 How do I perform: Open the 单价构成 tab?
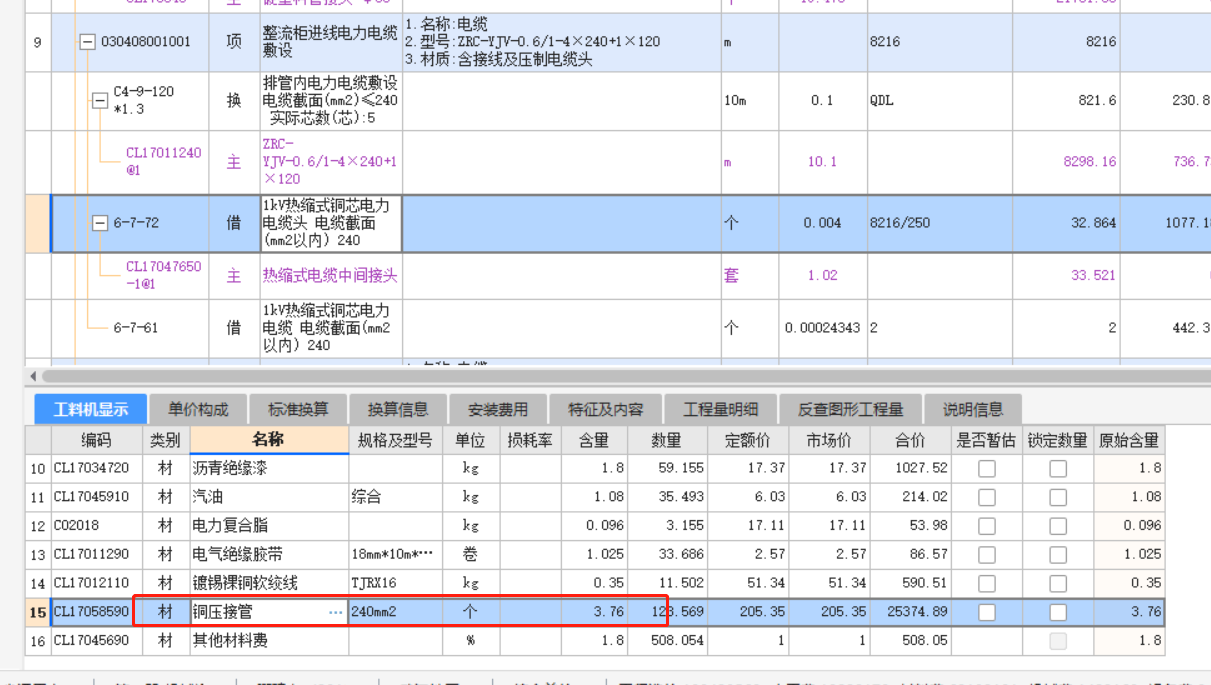tap(198, 409)
